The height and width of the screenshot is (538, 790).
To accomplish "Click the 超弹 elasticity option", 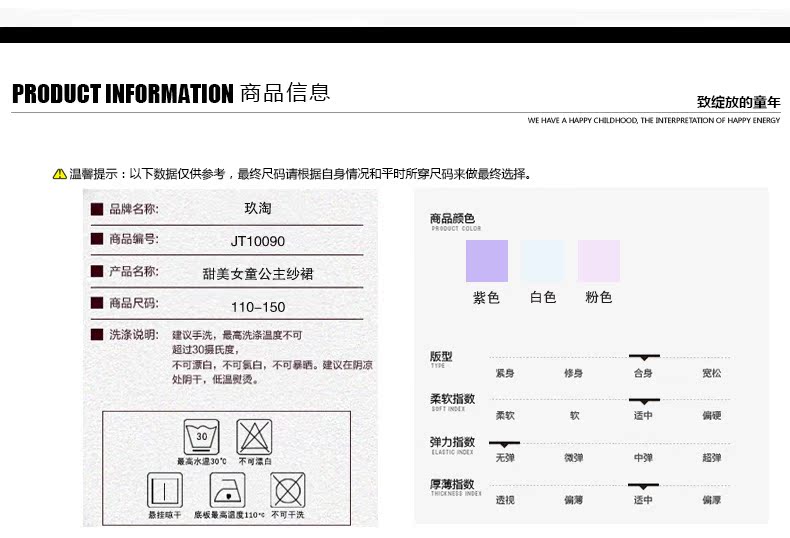I will [x=712, y=458].
